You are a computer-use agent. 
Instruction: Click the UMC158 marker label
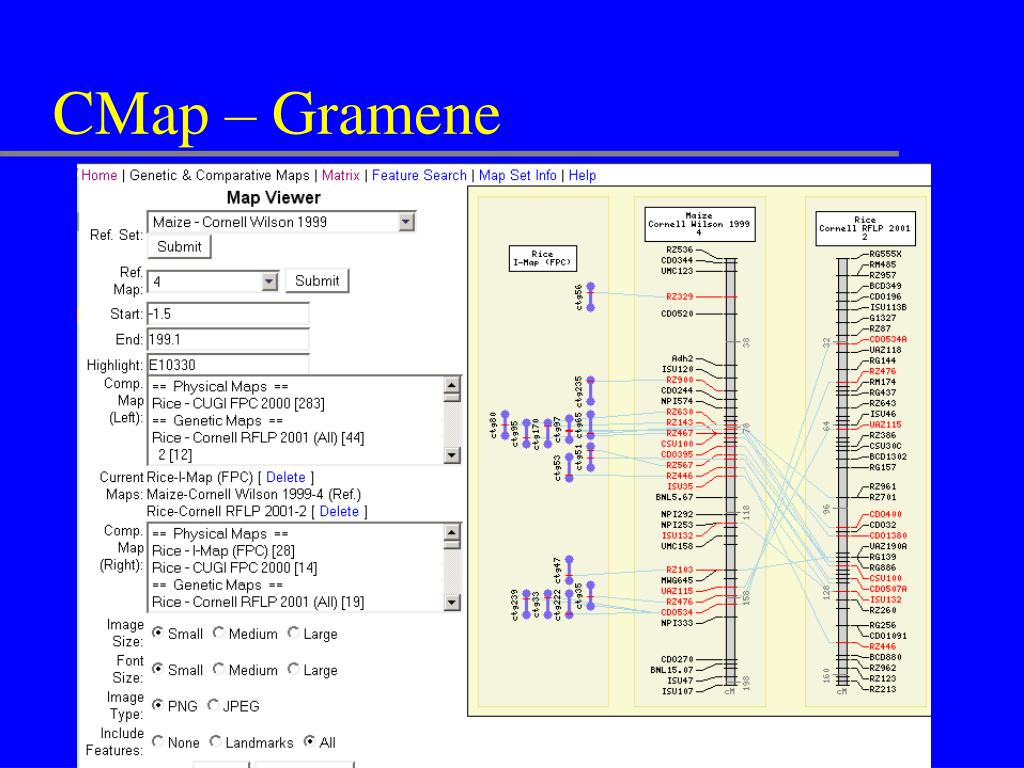pyautogui.click(x=677, y=546)
